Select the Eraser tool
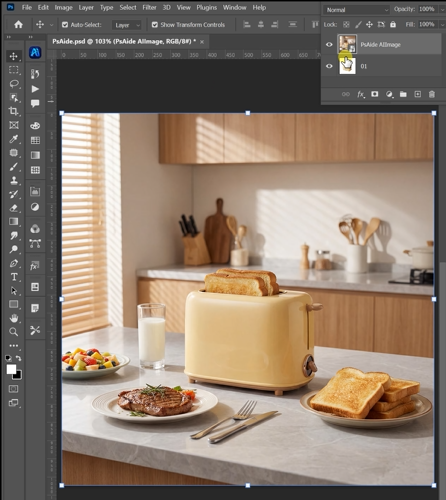446x500 pixels. pyautogui.click(x=14, y=208)
